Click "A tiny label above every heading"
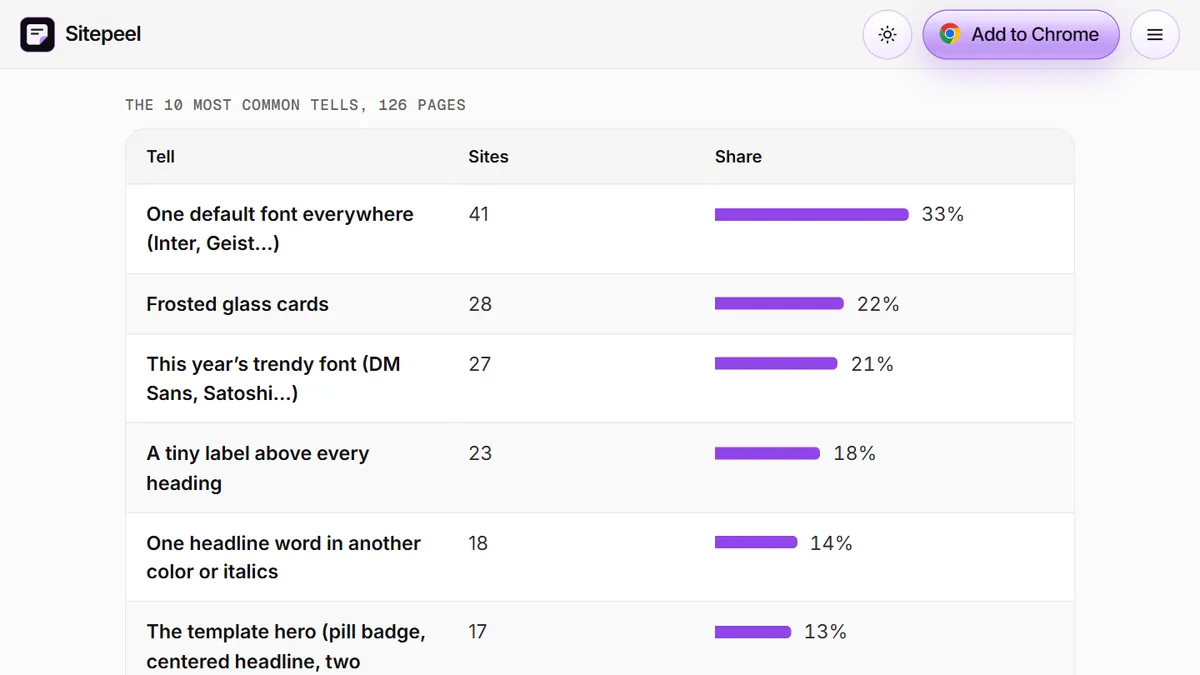The height and width of the screenshot is (675, 1200). click(258, 468)
